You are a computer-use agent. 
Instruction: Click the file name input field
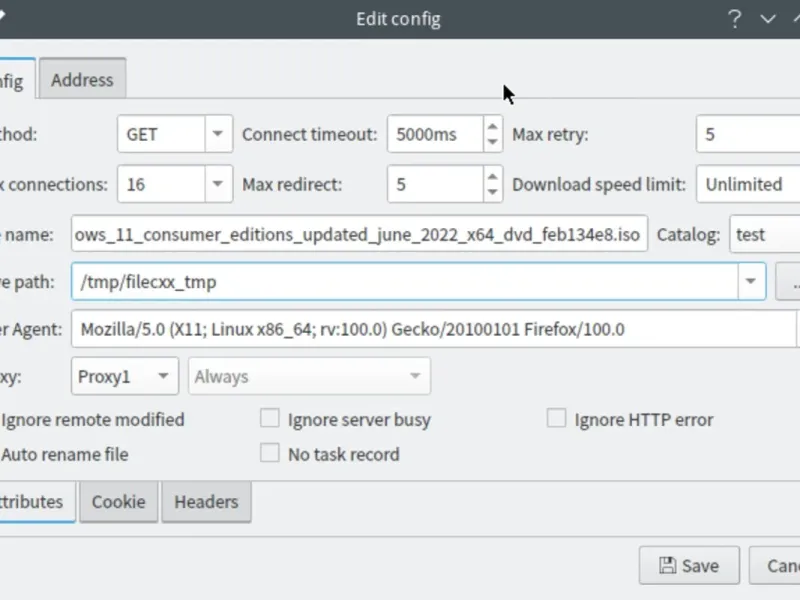[360, 235]
